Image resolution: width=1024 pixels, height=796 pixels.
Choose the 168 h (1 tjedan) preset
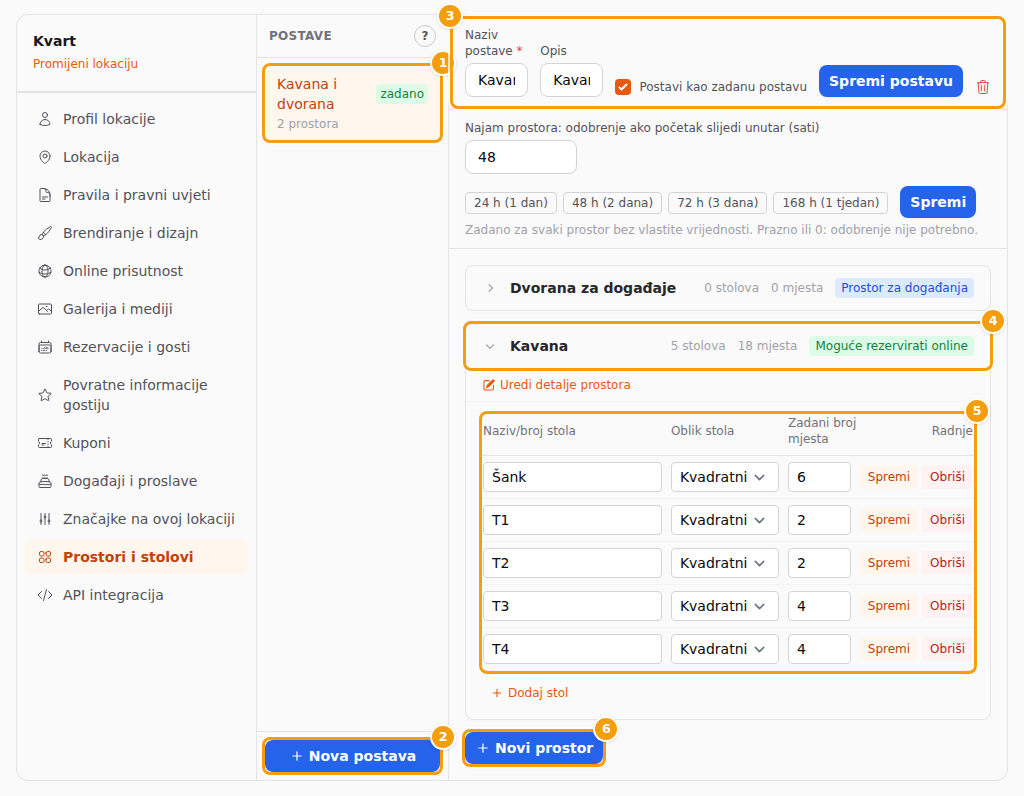click(x=831, y=202)
